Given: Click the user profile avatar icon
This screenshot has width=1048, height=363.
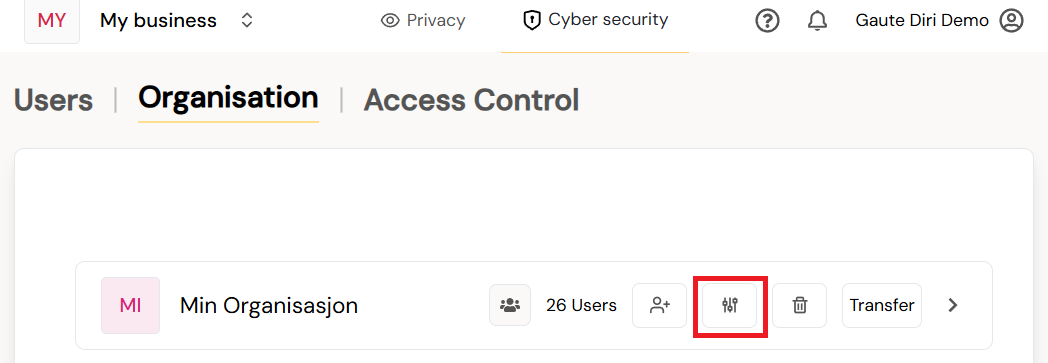Looking at the screenshot, I should [1011, 21].
